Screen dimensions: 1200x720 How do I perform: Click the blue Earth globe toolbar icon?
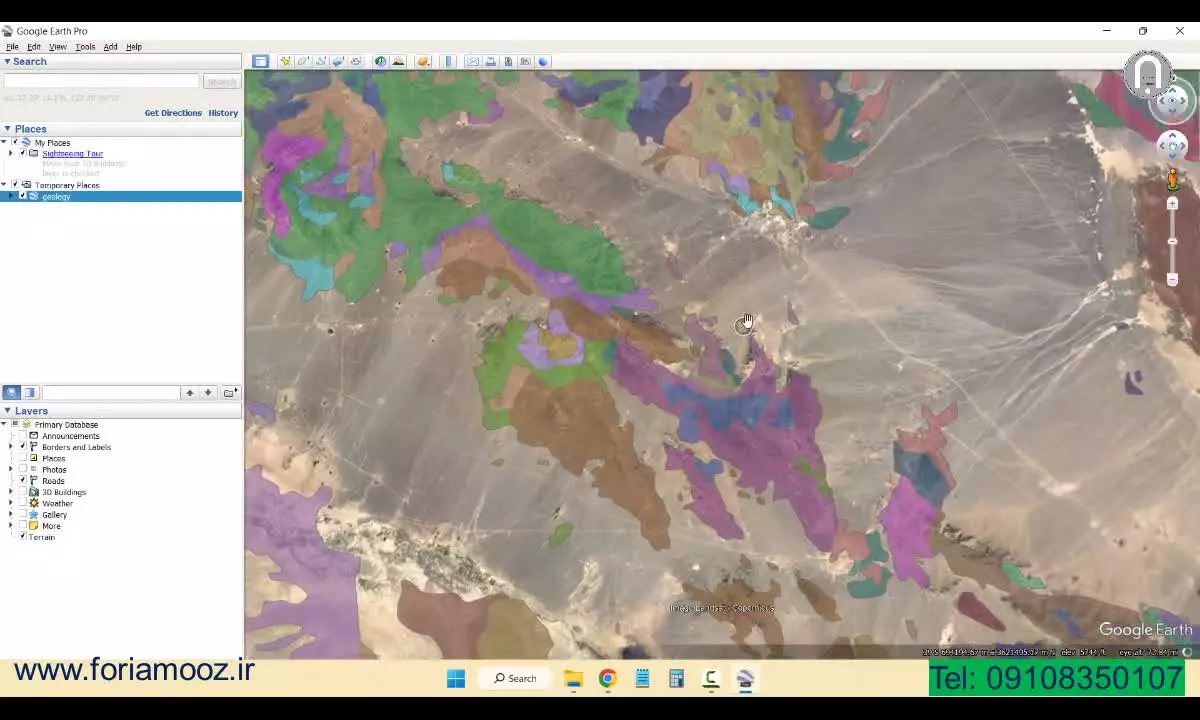[543, 61]
